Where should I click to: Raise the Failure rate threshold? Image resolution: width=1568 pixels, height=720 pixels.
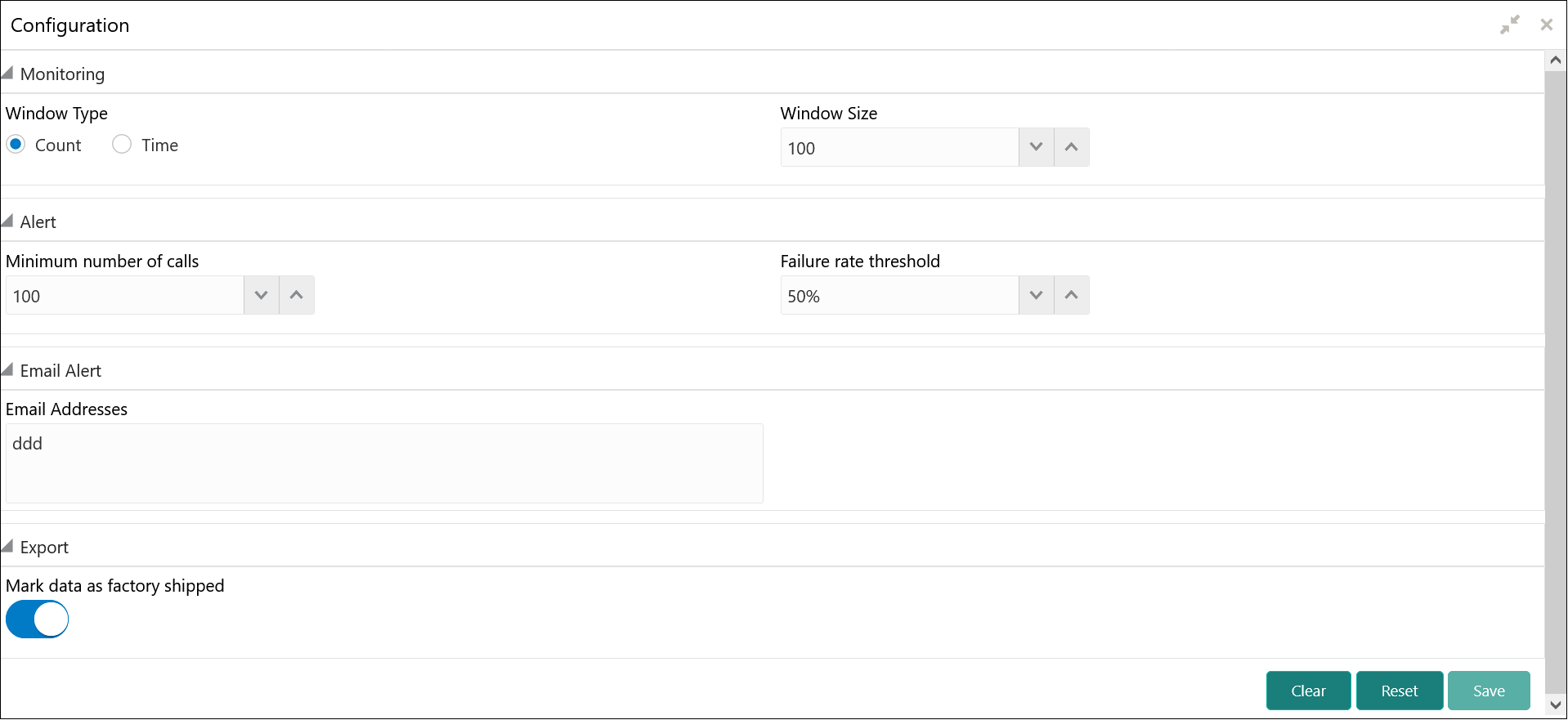coord(1071,295)
